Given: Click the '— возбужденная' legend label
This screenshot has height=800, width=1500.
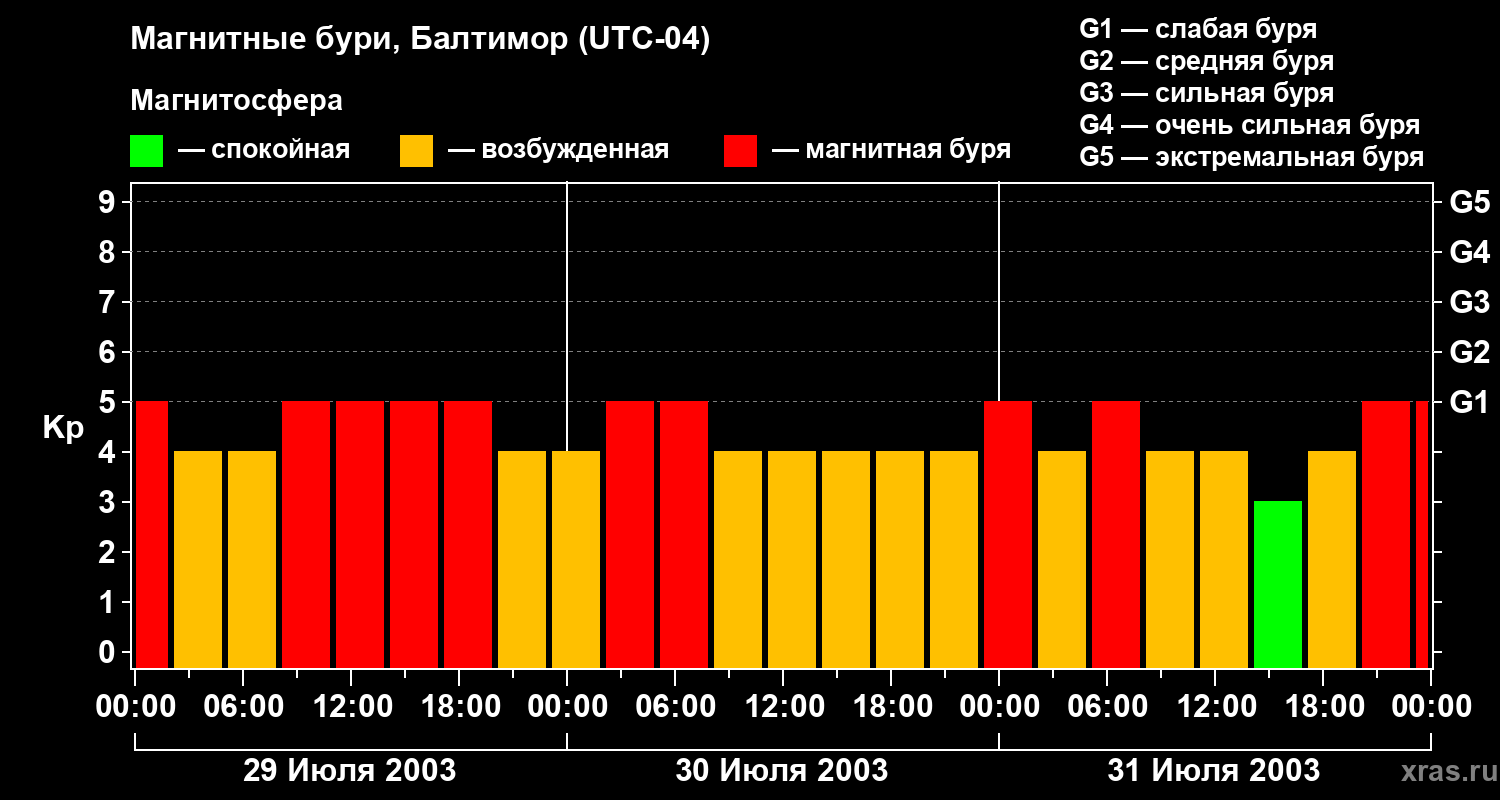Looking at the screenshot, I should click(x=558, y=150).
